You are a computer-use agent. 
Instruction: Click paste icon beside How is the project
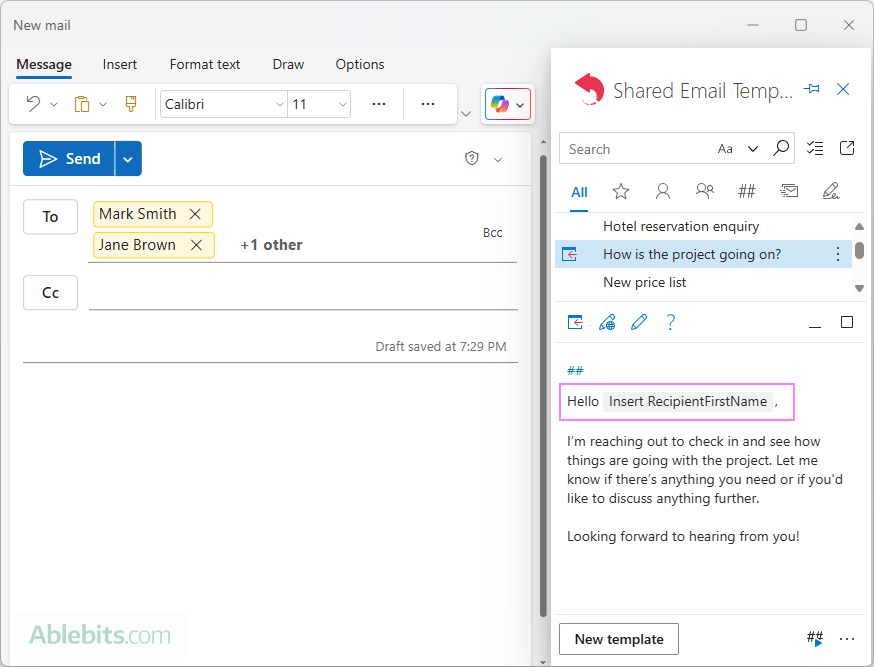point(569,255)
